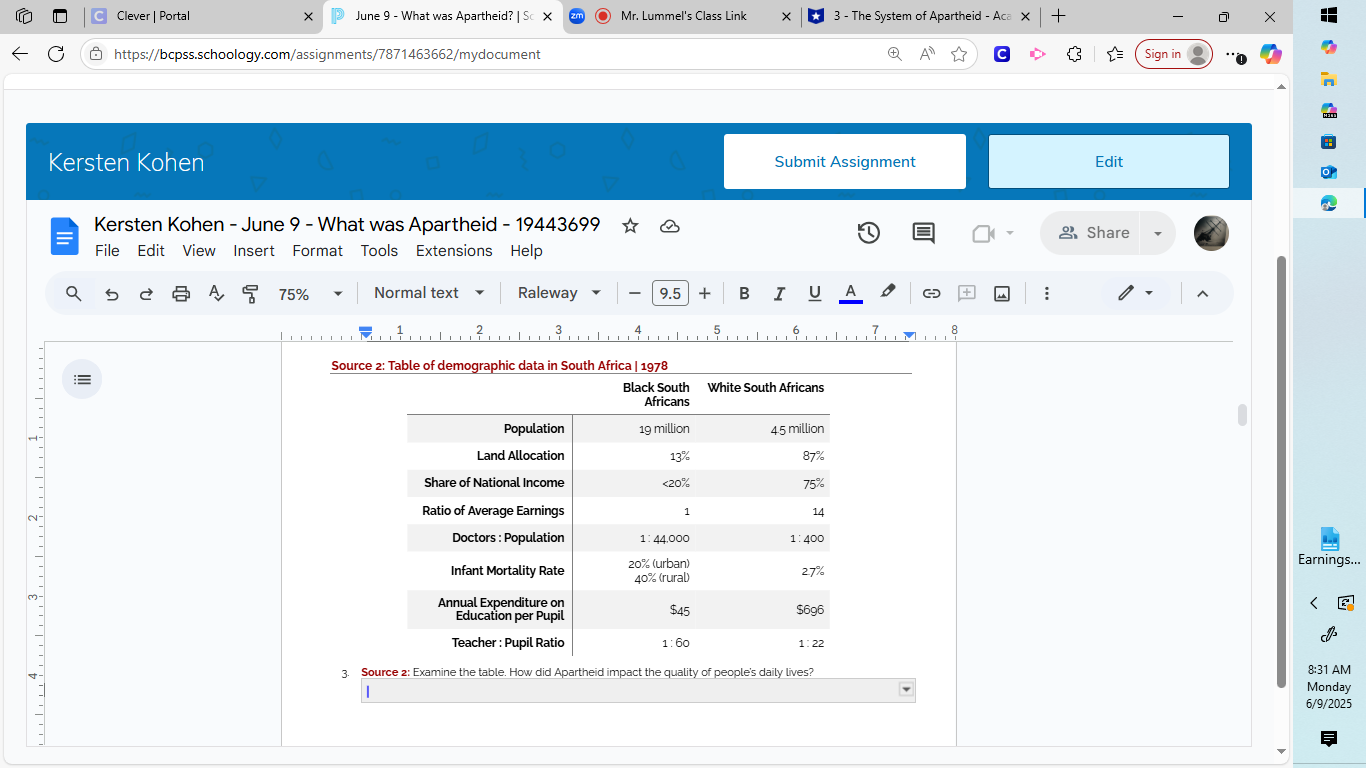This screenshot has width=1366, height=768.
Task: Select the paint format roller icon
Action: [250, 293]
